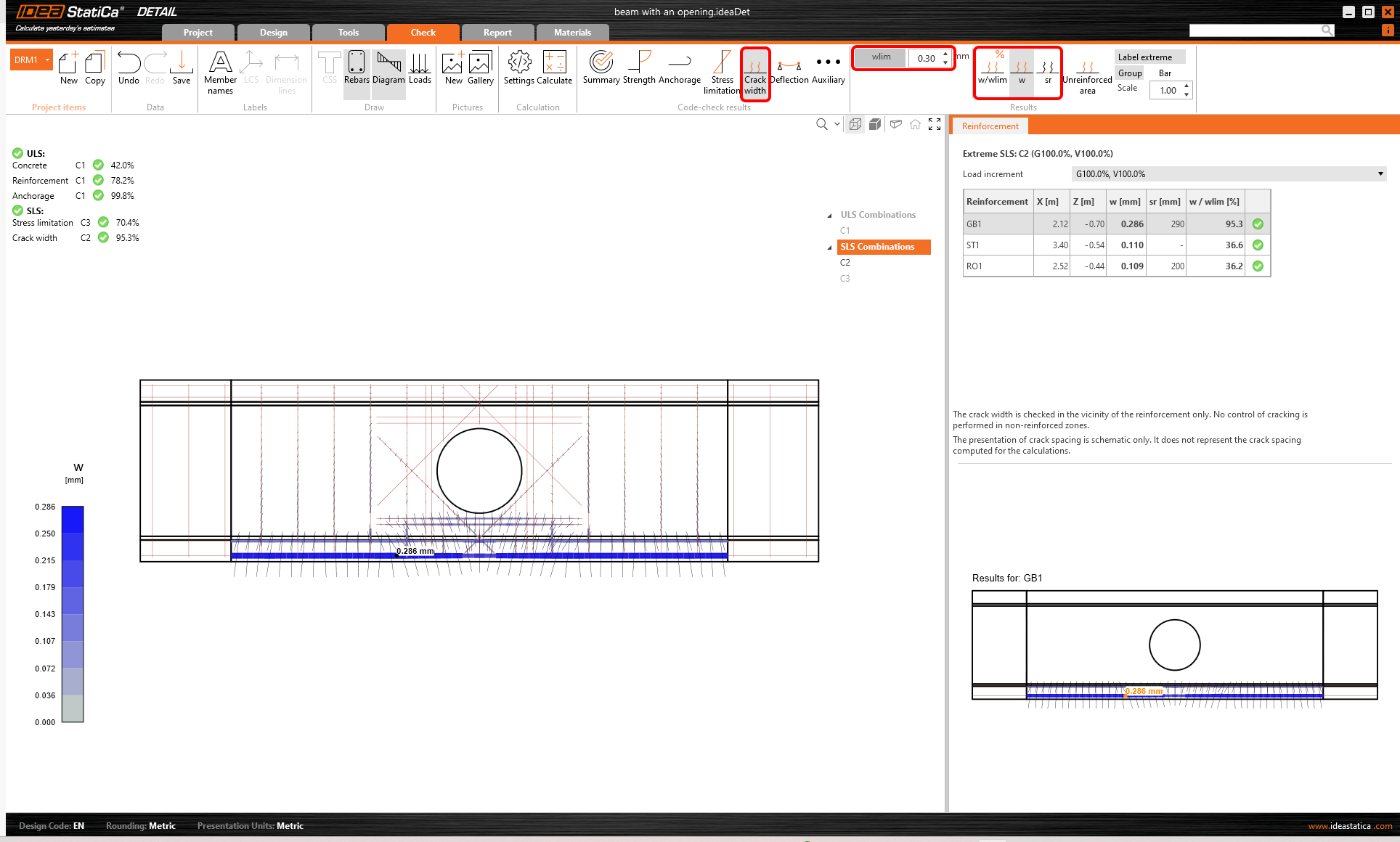Open the Gallery pictures tool
This screenshot has height=842, width=1400.
(480, 68)
